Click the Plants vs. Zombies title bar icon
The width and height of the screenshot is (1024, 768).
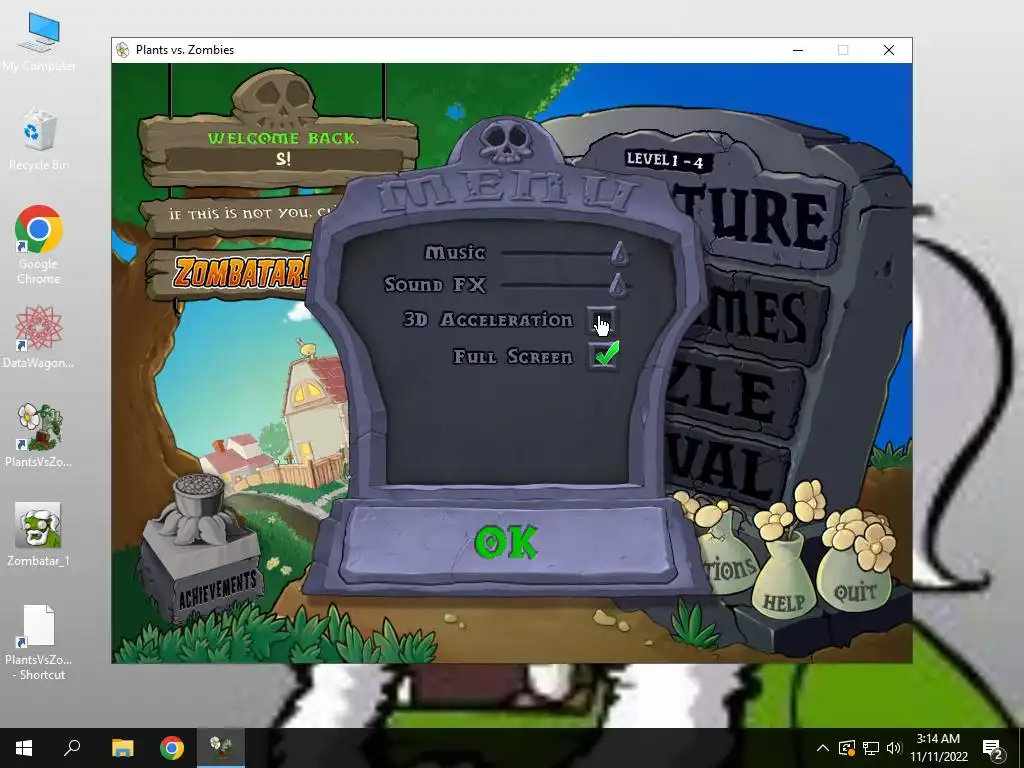[123, 50]
